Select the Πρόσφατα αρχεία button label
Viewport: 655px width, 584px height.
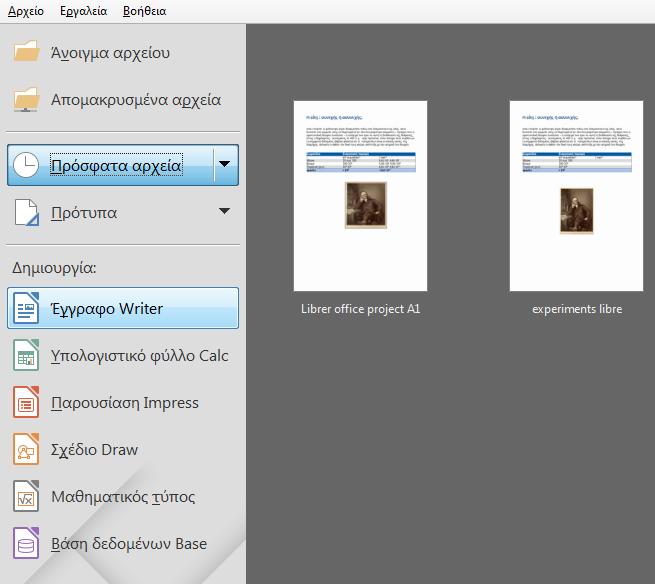117,166
